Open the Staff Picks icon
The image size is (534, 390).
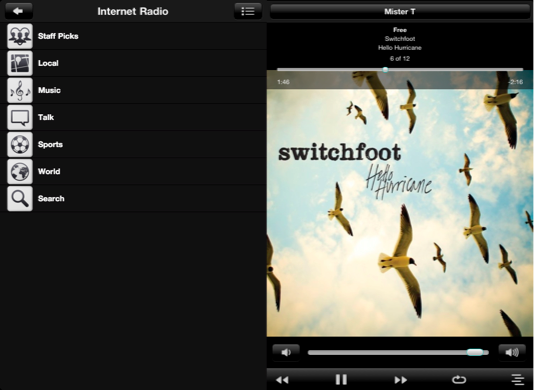(x=20, y=36)
